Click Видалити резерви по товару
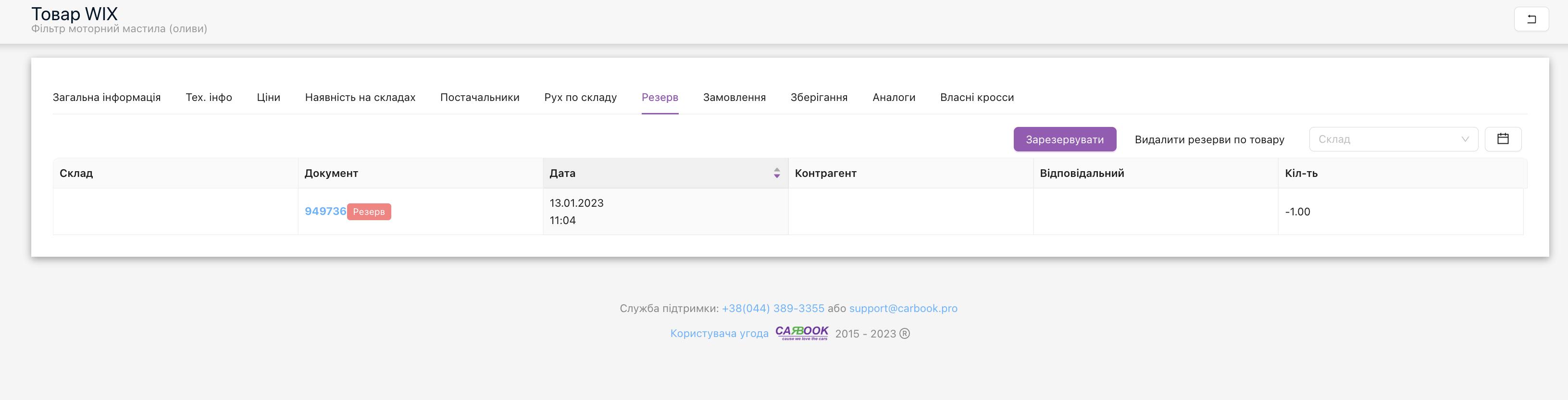This screenshot has height=400, width=1568. pyautogui.click(x=1209, y=139)
